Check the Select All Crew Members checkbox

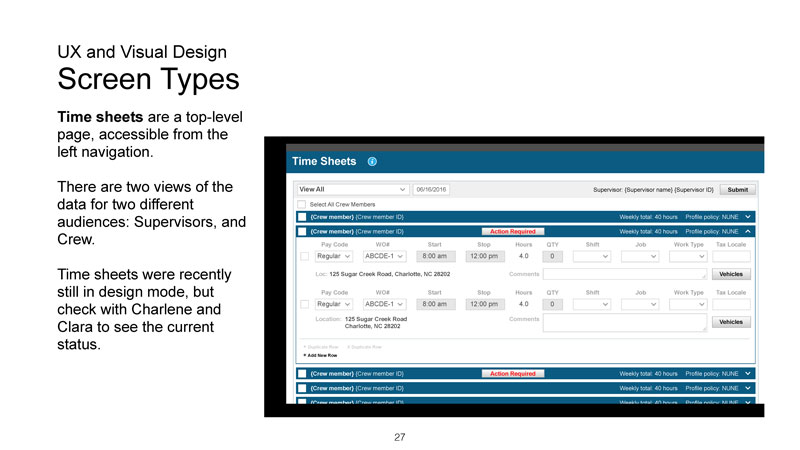pos(302,204)
